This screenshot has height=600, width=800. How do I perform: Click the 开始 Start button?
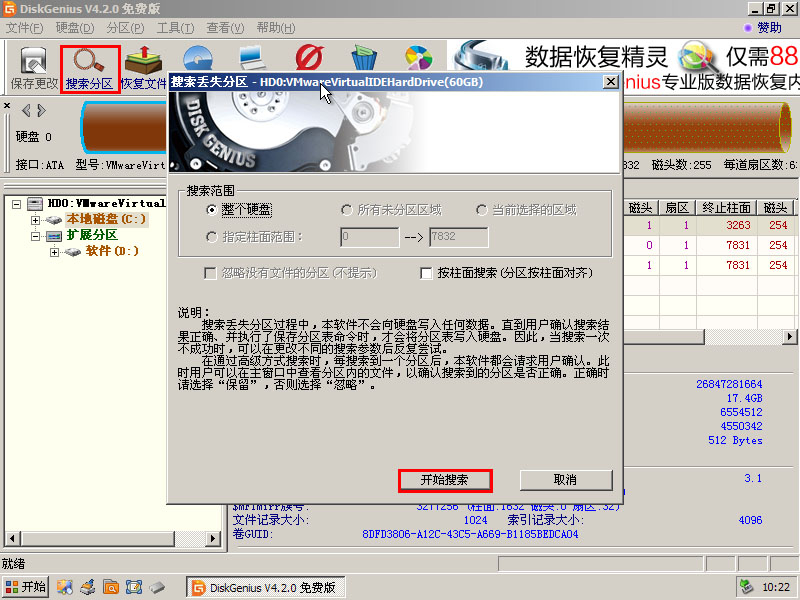[x=26, y=587]
